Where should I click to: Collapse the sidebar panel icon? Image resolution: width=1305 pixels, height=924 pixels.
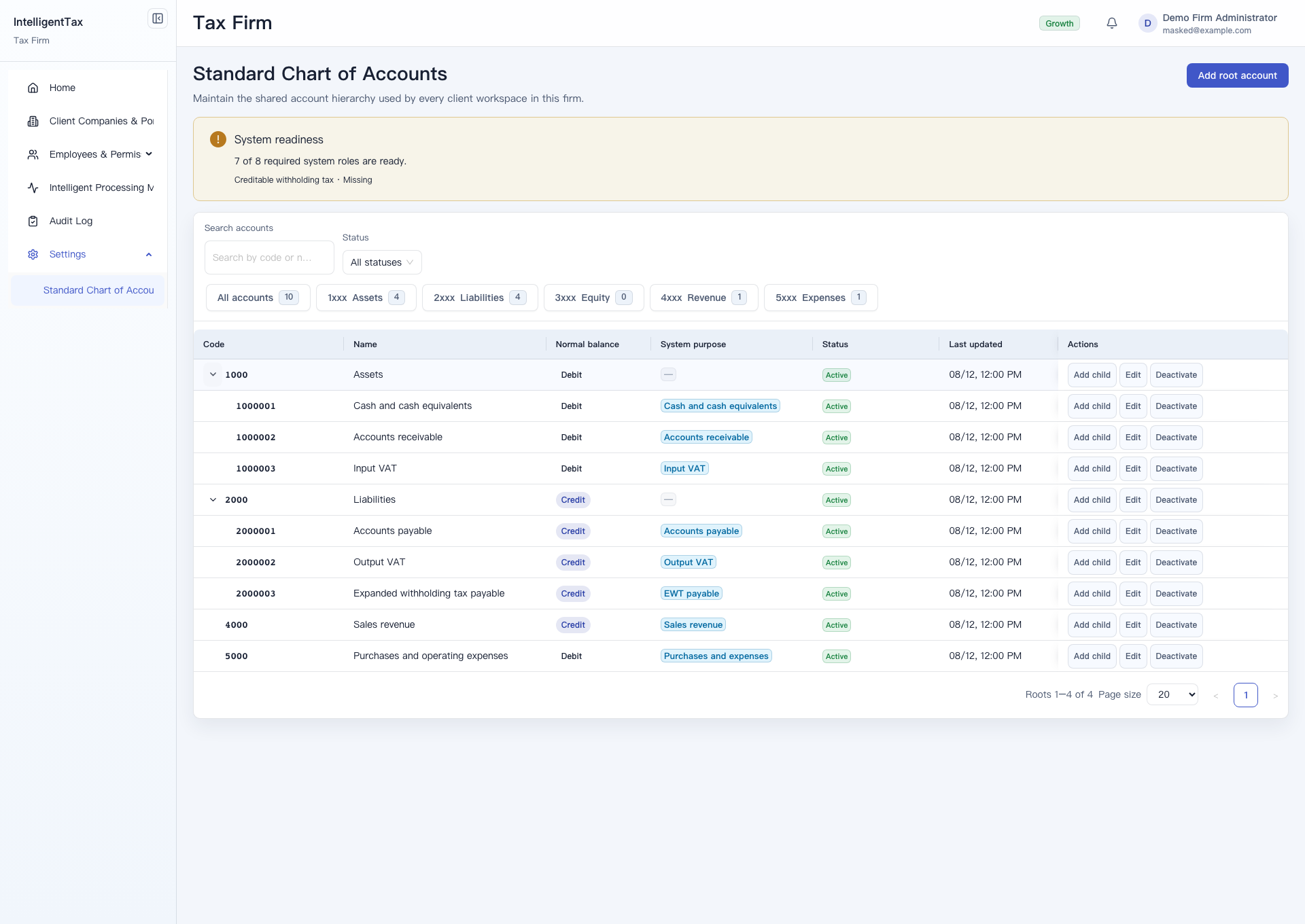tap(158, 18)
